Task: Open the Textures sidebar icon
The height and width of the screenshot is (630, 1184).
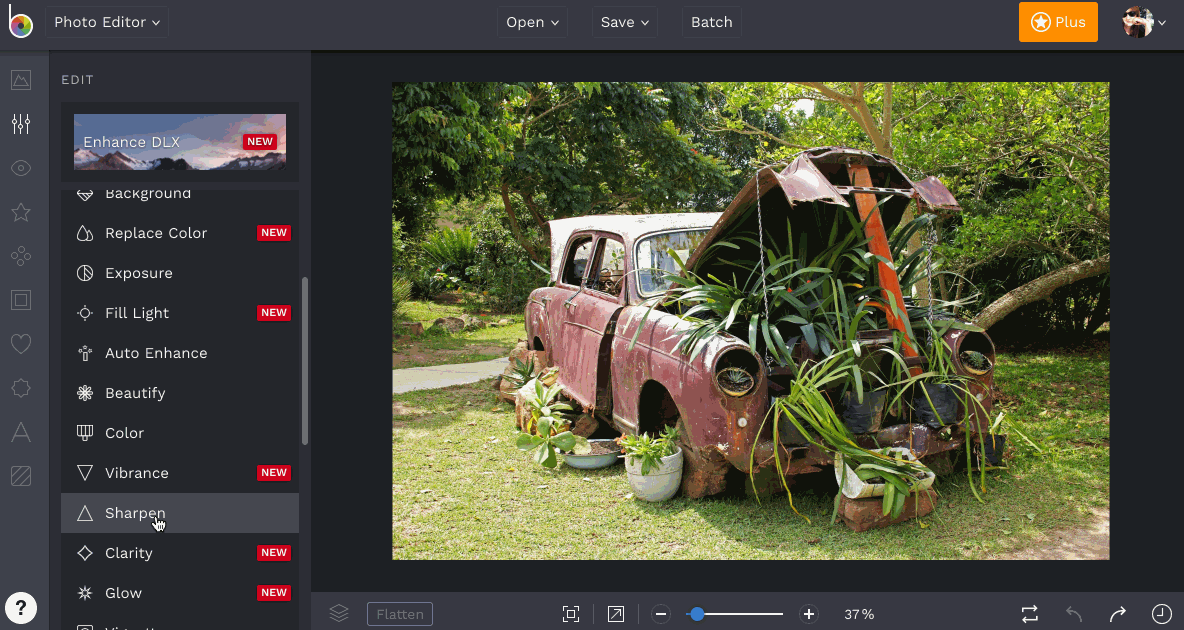Action: click(x=21, y=476)
